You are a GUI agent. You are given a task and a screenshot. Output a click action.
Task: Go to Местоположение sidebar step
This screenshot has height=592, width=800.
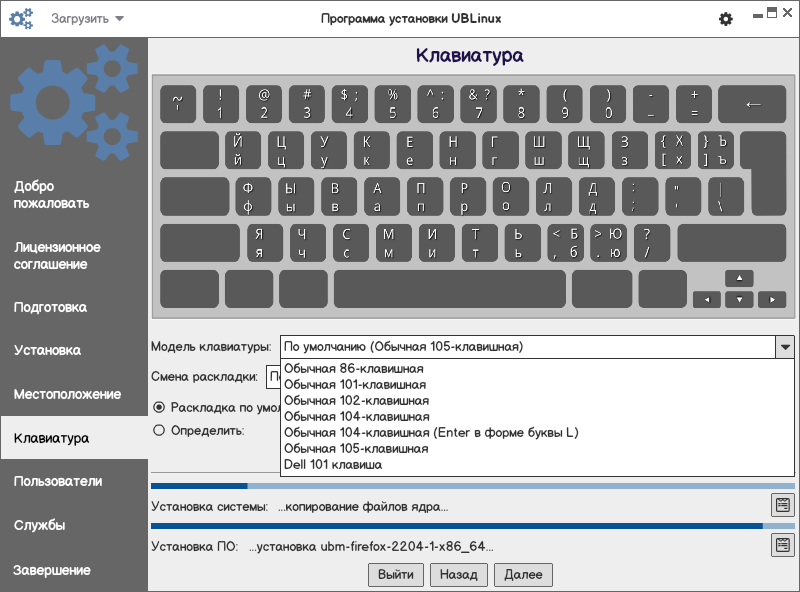pyautogui.click(x=67, y=394)
